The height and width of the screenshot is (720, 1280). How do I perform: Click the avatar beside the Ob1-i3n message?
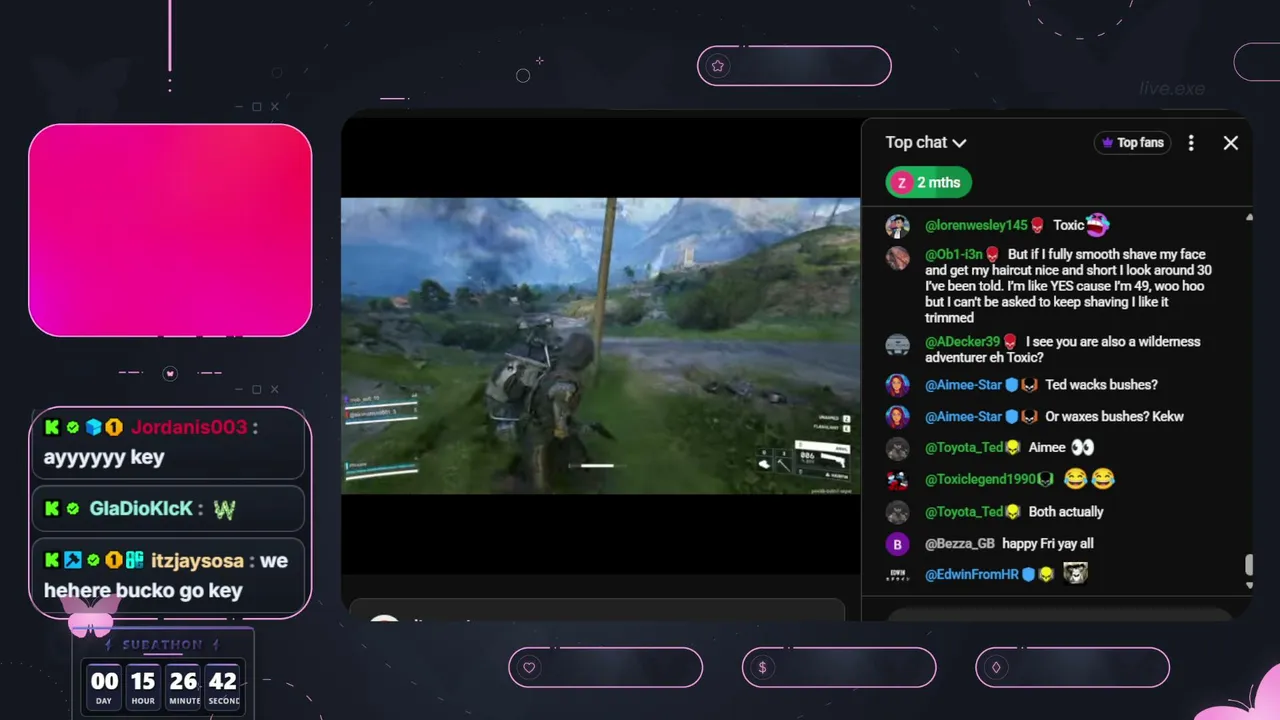(897, 257)
